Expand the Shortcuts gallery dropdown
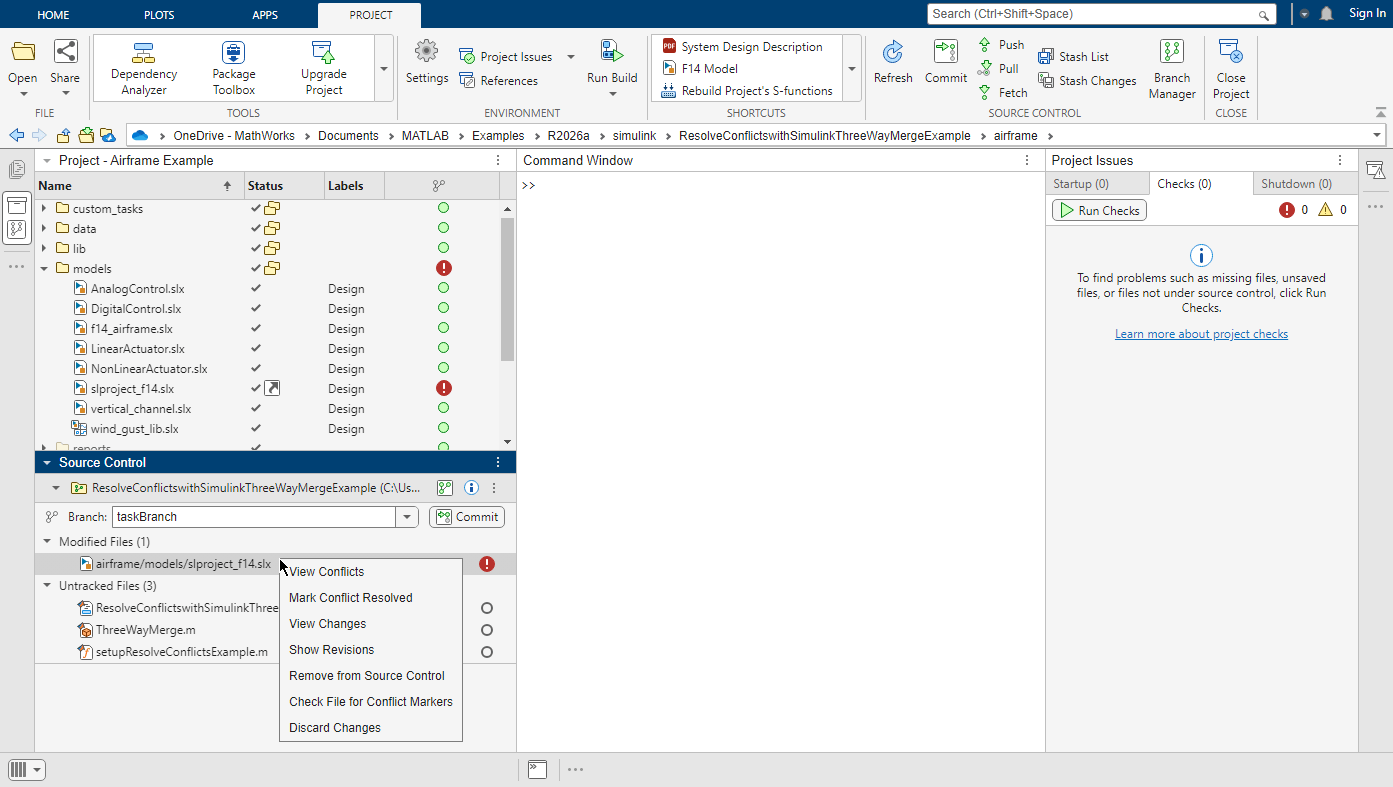 pos(852,68)
